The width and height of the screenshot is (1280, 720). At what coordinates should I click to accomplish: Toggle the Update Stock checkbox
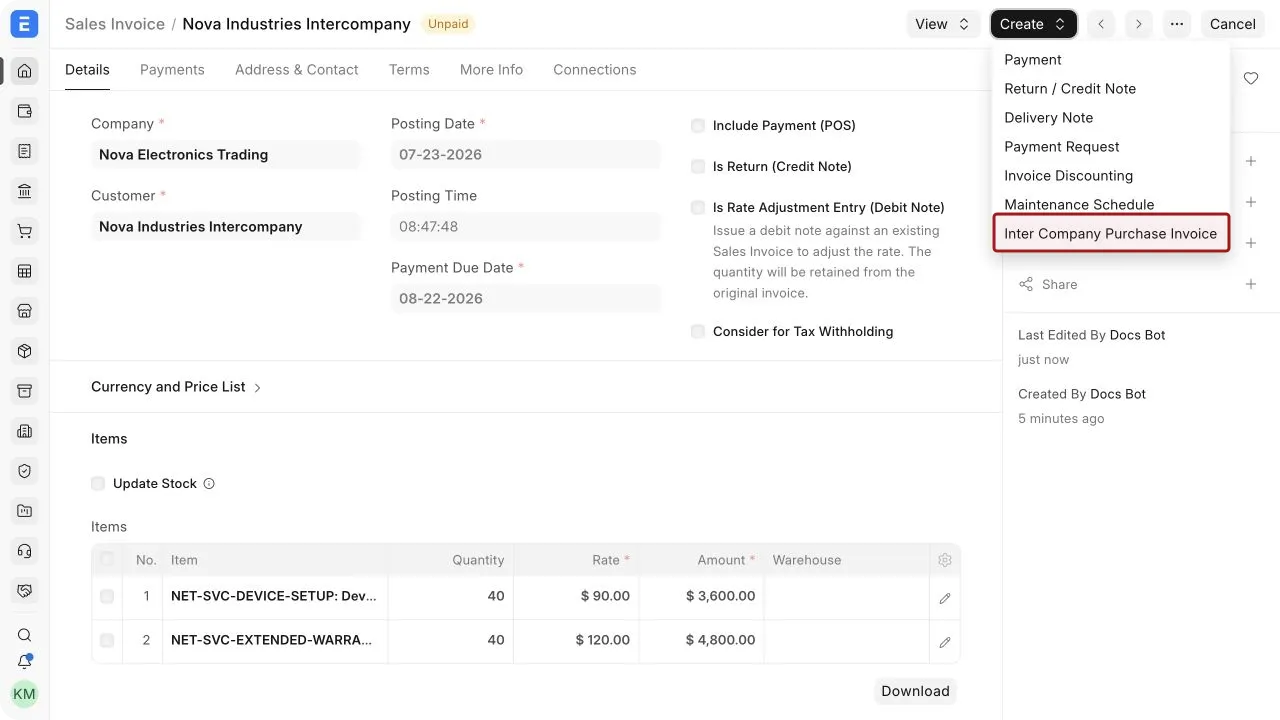(98, 484)
